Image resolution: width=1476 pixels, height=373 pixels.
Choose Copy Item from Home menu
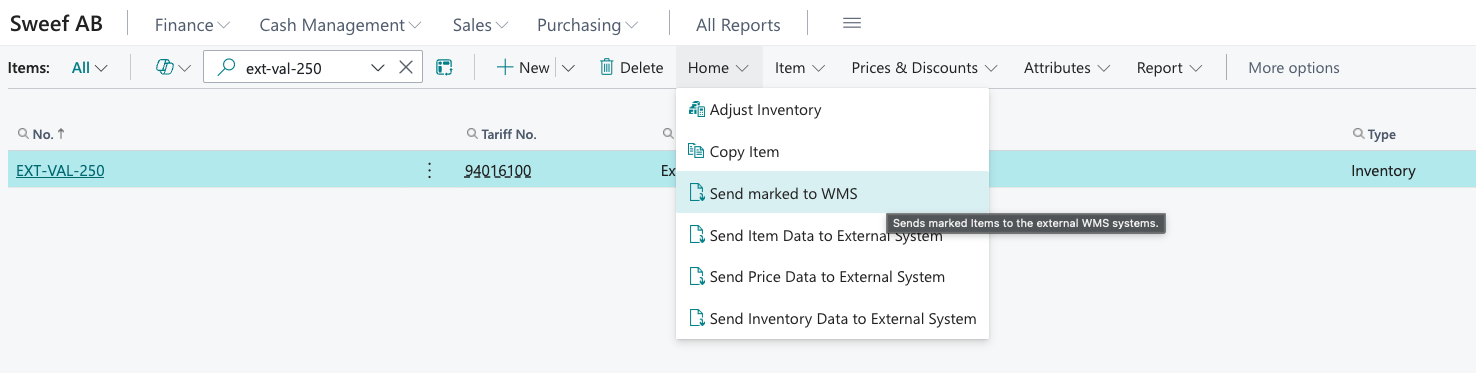click(832, 152)
